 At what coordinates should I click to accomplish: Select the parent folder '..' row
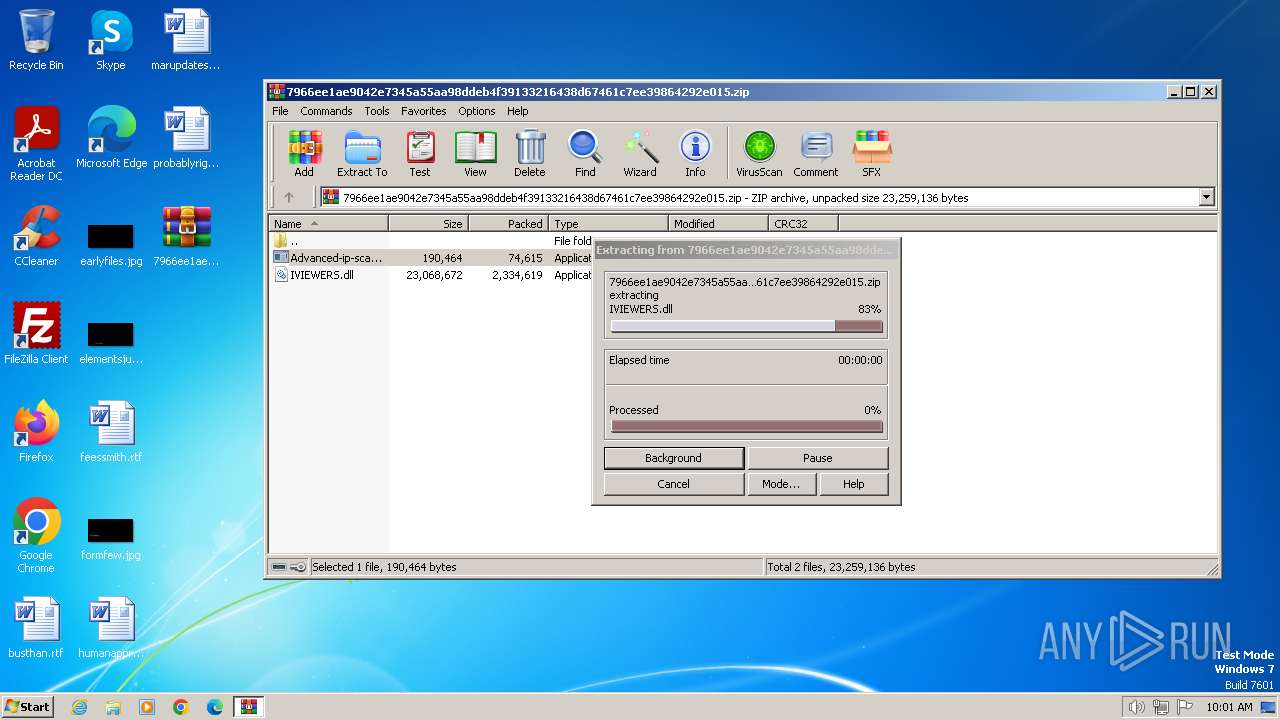point(432,241)
